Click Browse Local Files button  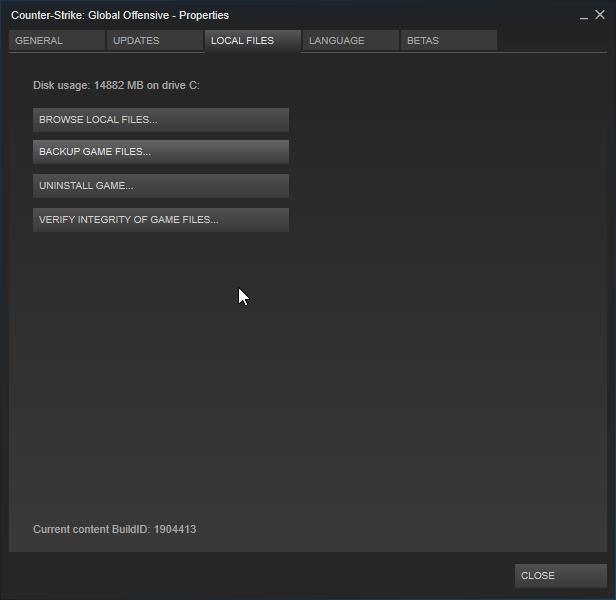click(161, 120)
